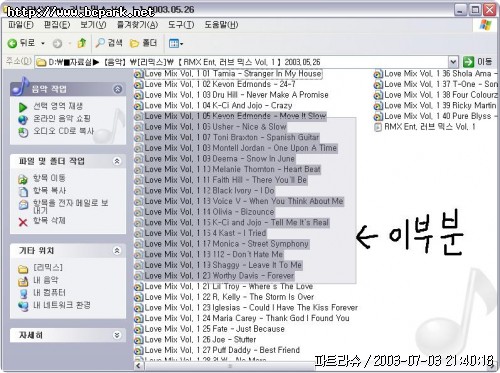
Task: Click the red X delete icon
Action: 23,222
